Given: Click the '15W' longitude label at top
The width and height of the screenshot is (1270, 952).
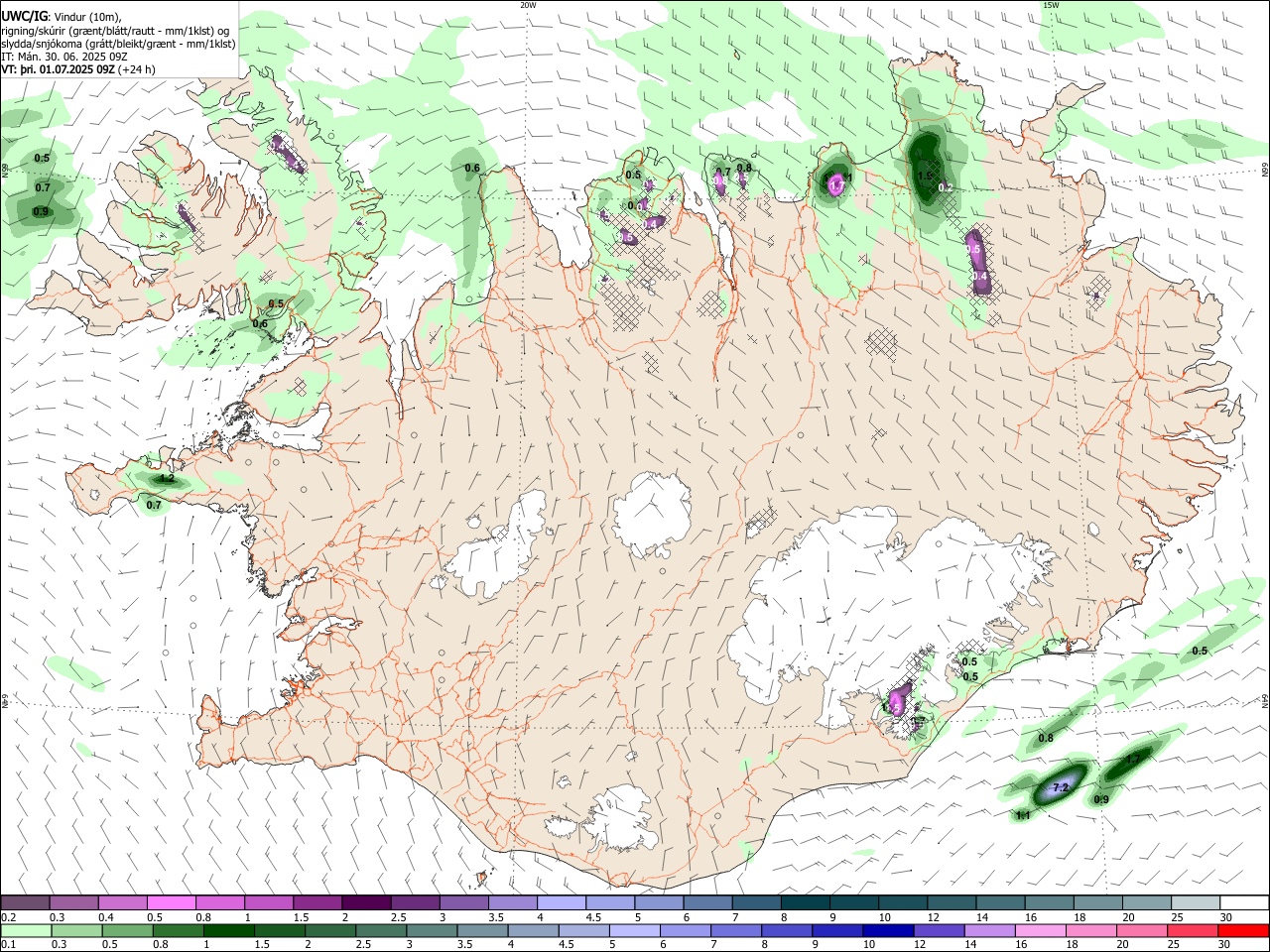Looking at the screenshot, I should pos(1051,5).
